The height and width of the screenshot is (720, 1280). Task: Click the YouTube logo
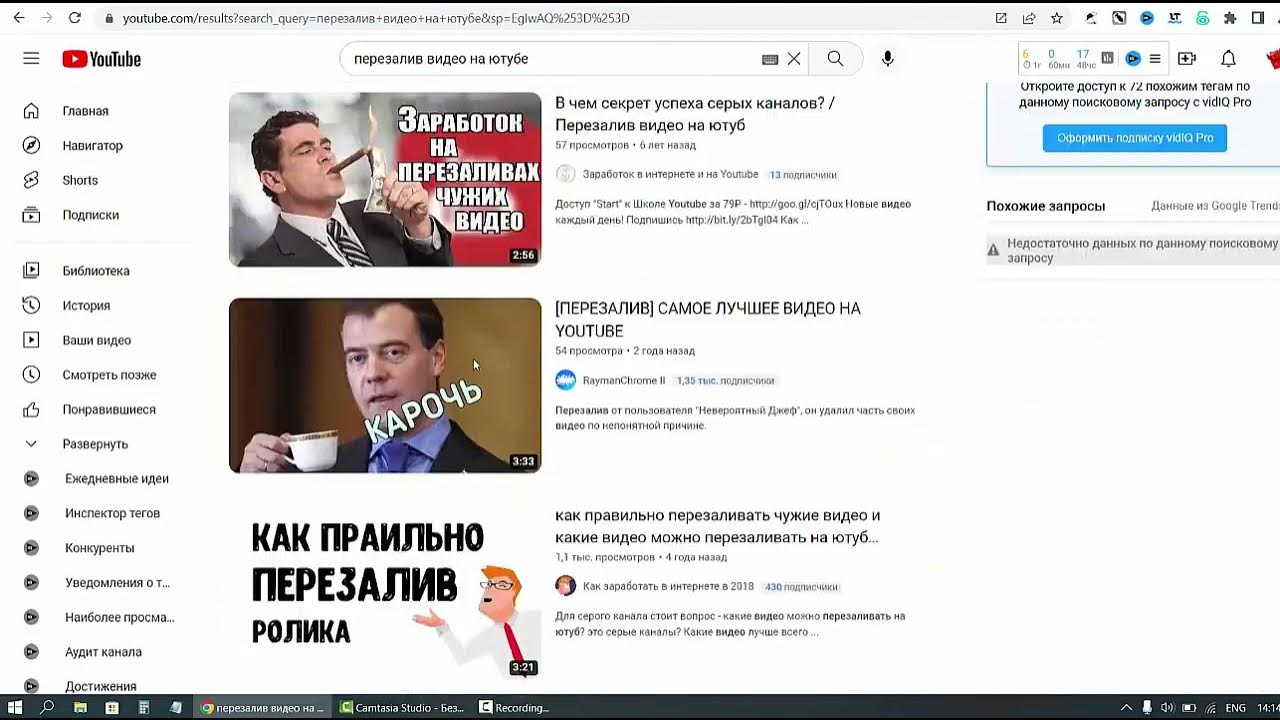(101, 59)
